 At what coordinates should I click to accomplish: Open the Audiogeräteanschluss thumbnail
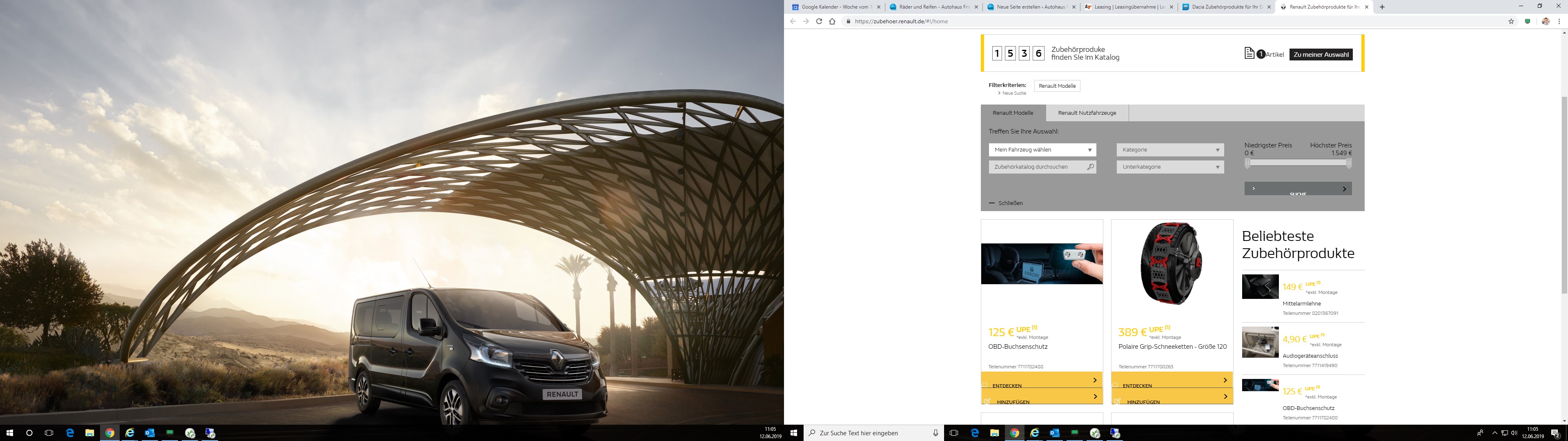(1260, 342)
